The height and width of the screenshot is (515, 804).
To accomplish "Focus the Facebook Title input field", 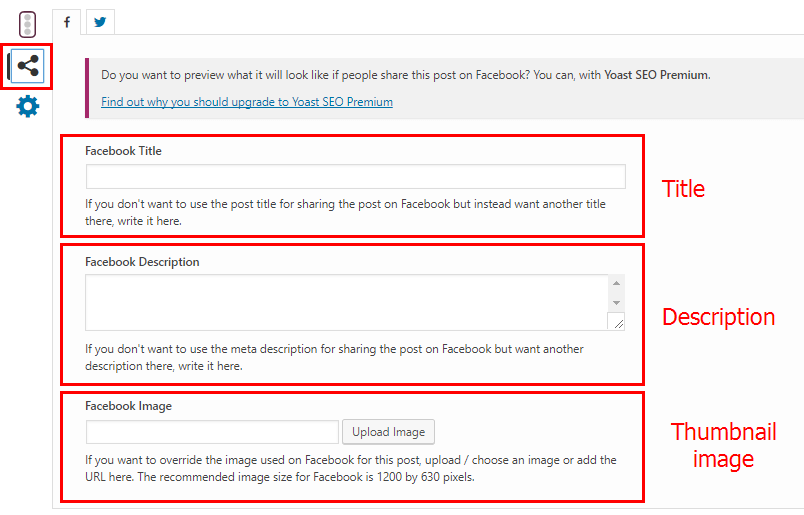I will [356, 176].
